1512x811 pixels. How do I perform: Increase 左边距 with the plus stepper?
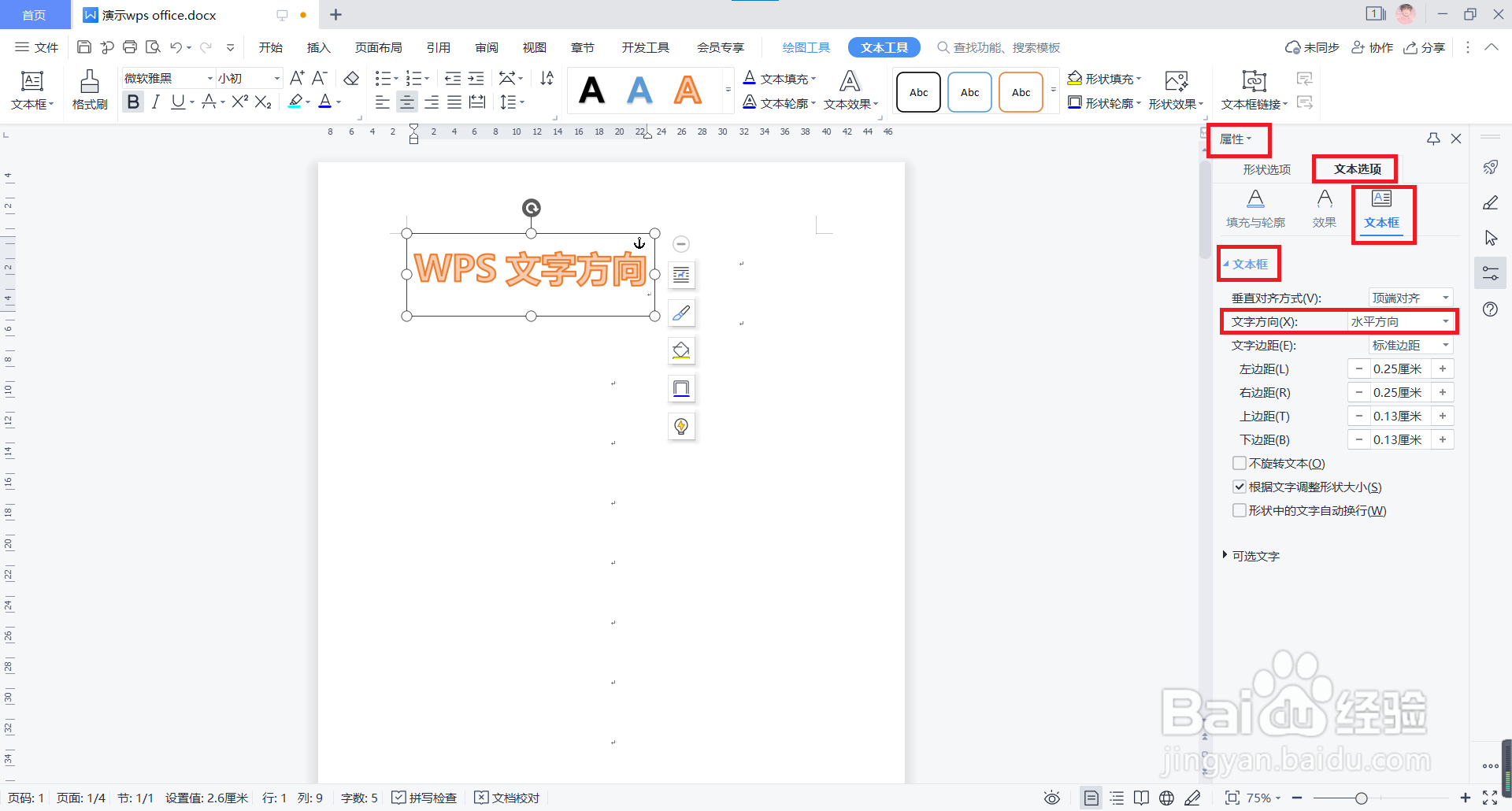tap(1443, 368)
